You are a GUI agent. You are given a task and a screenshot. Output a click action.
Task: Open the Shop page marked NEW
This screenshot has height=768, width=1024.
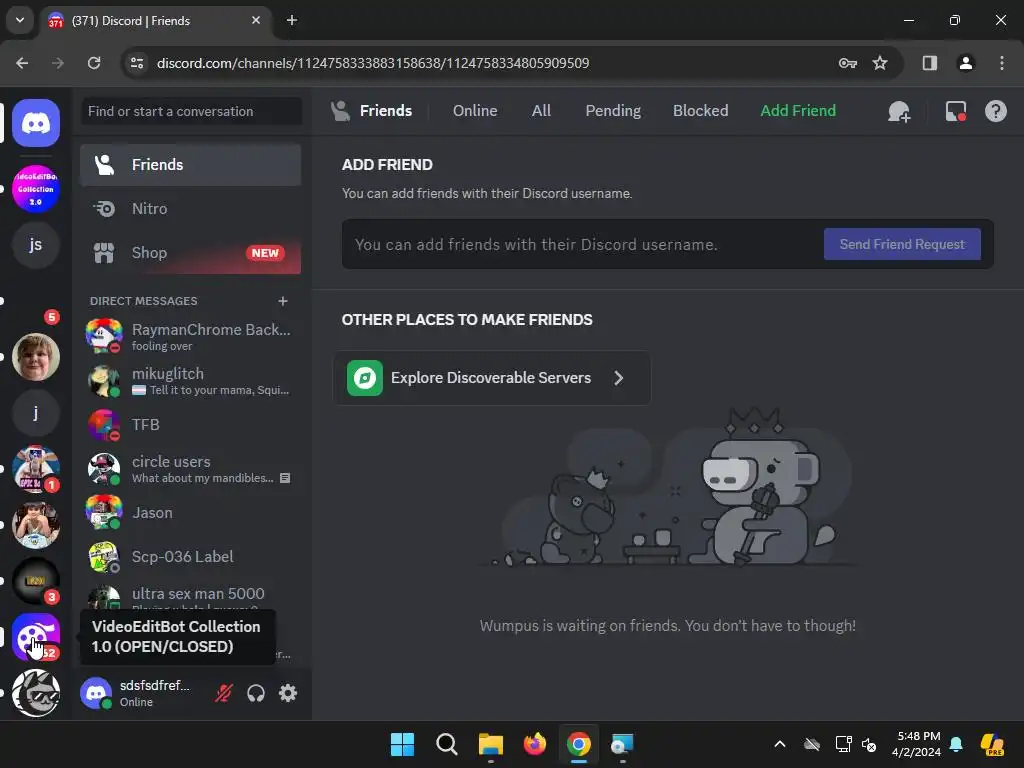point(190,253)
